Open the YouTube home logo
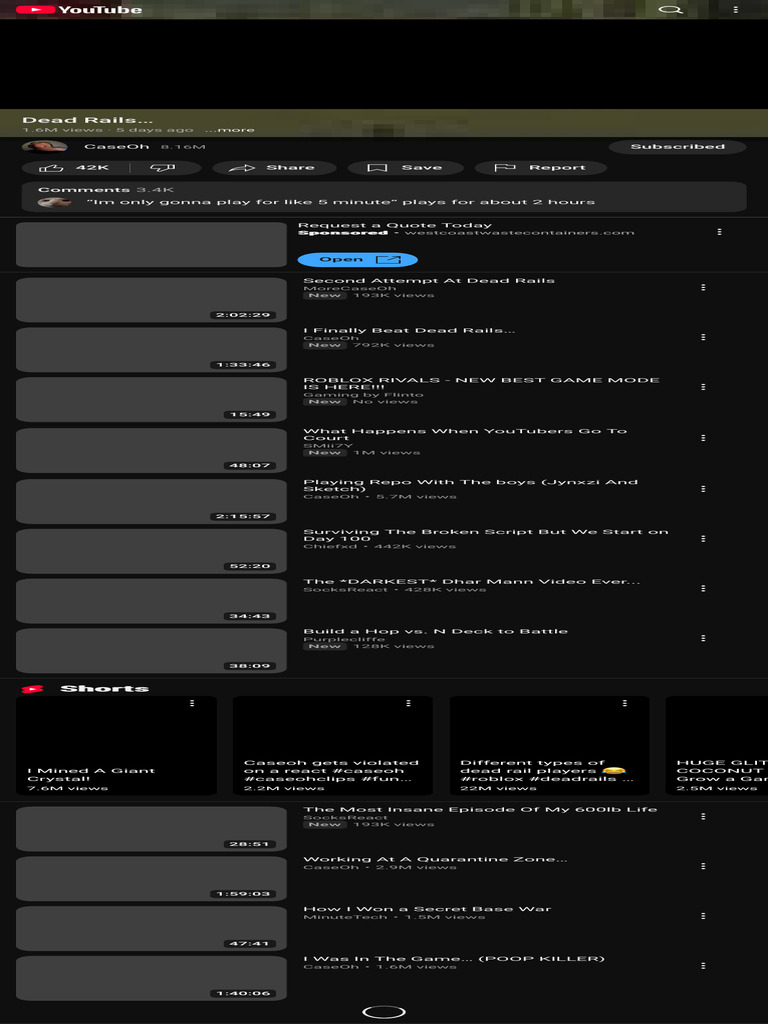This screenshot has height=1024, width=768. (x=78, y=10)
